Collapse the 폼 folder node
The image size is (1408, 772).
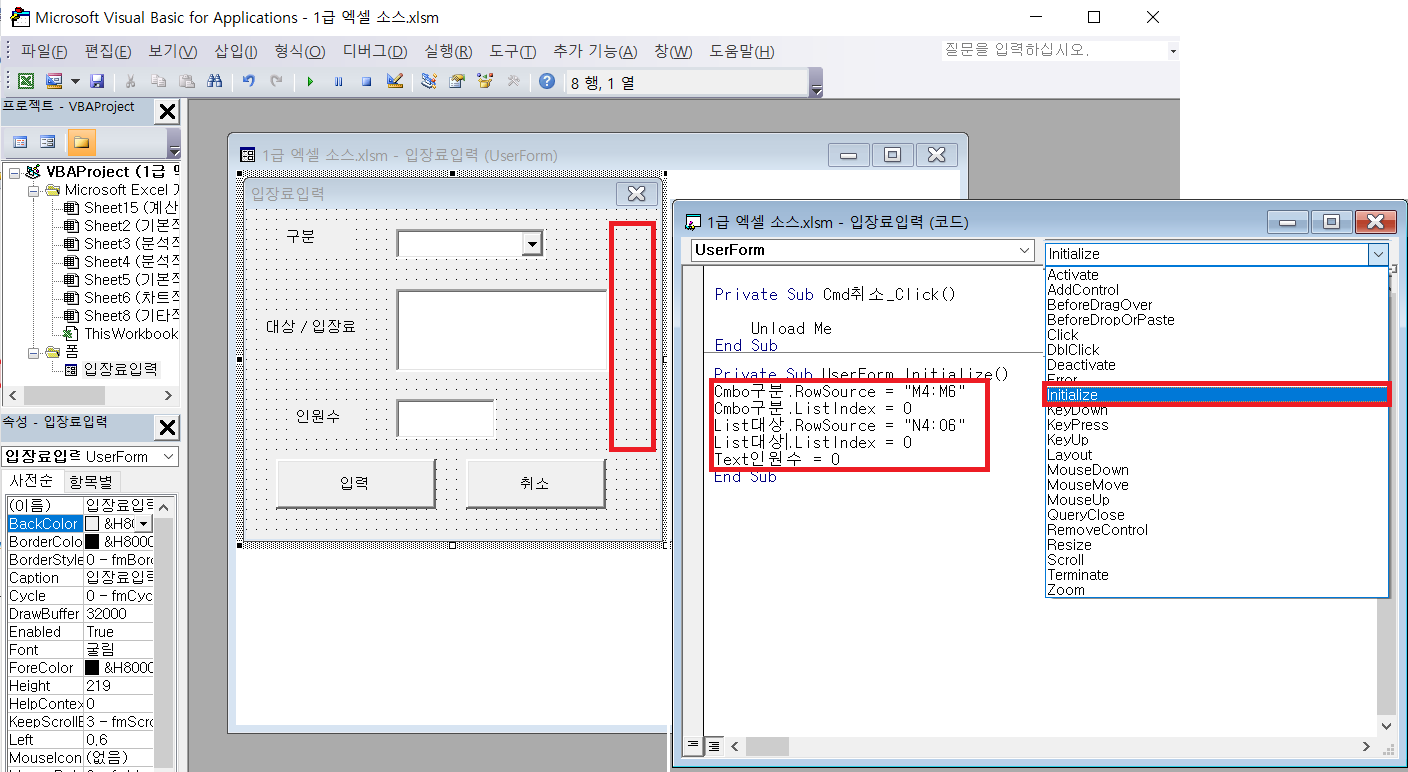[x=33, y=352]
